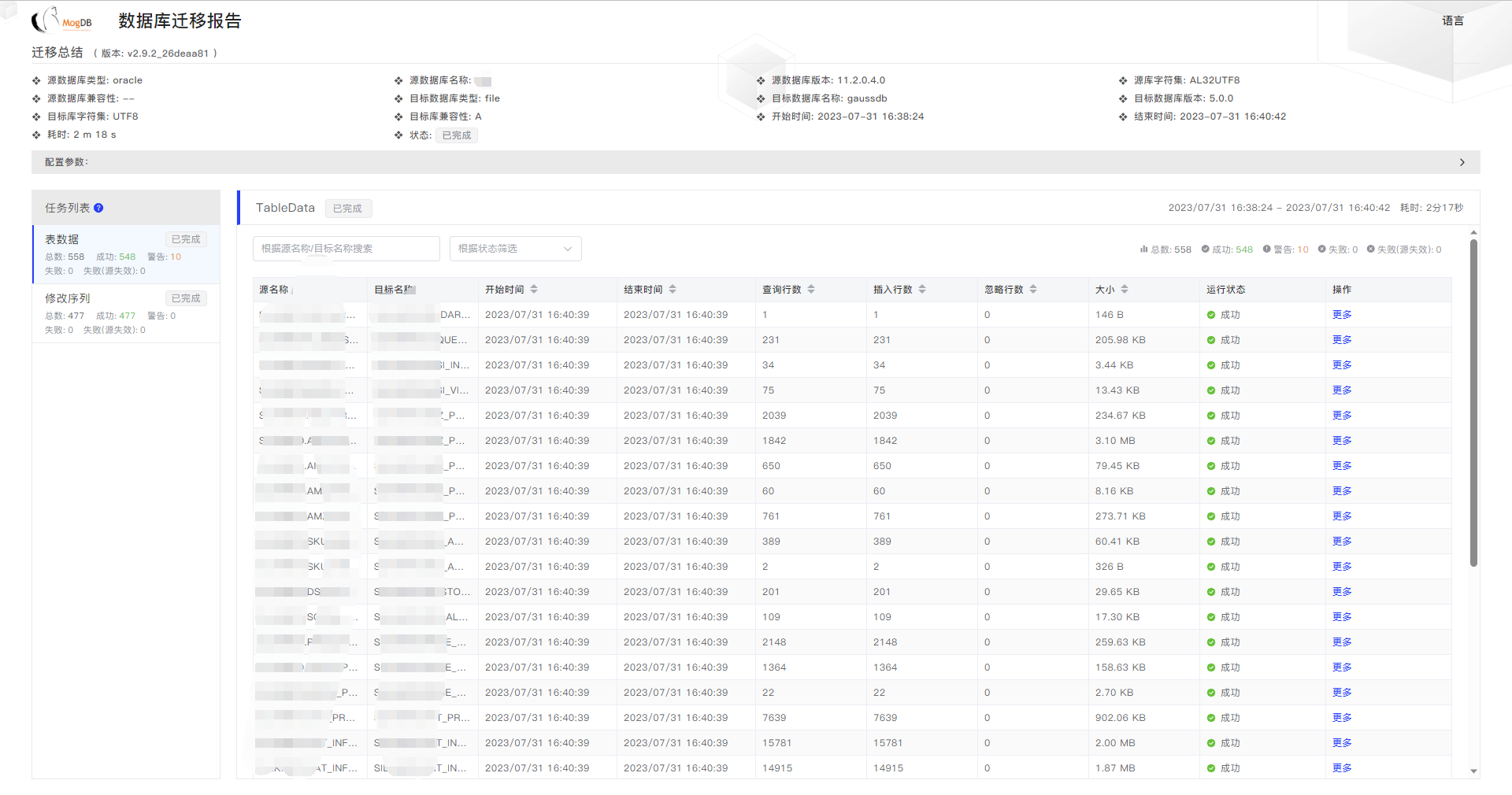Sort by inserted rows column arrows
The height and width of the screenshot is (795, 1512).
(922, 290)
